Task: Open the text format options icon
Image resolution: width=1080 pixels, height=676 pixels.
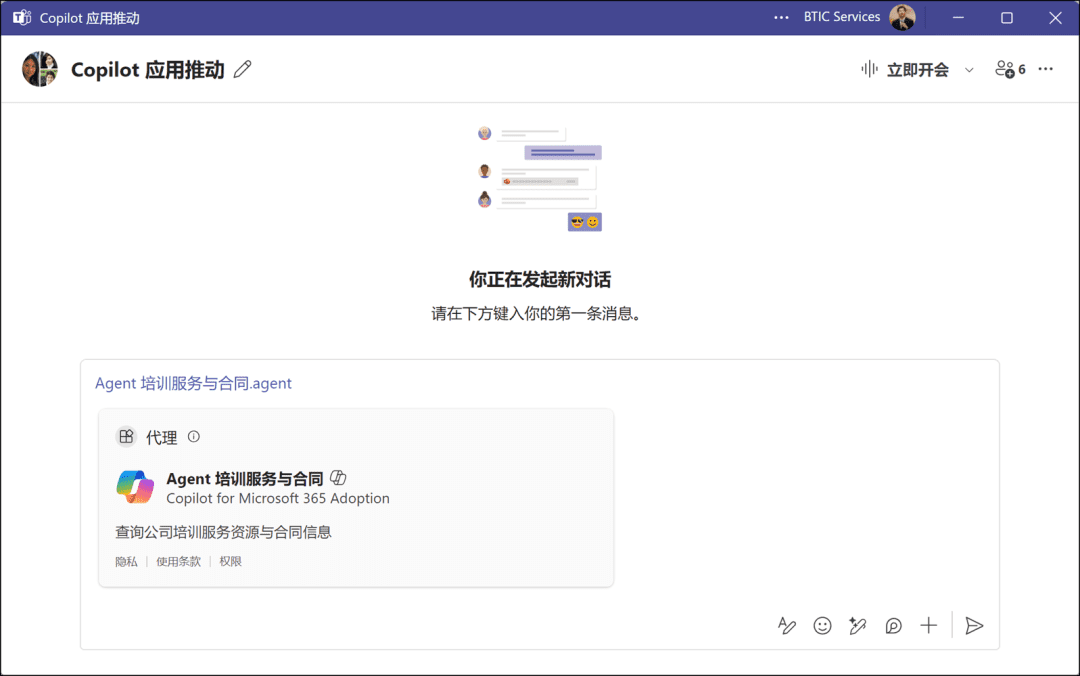Action: 787,626
